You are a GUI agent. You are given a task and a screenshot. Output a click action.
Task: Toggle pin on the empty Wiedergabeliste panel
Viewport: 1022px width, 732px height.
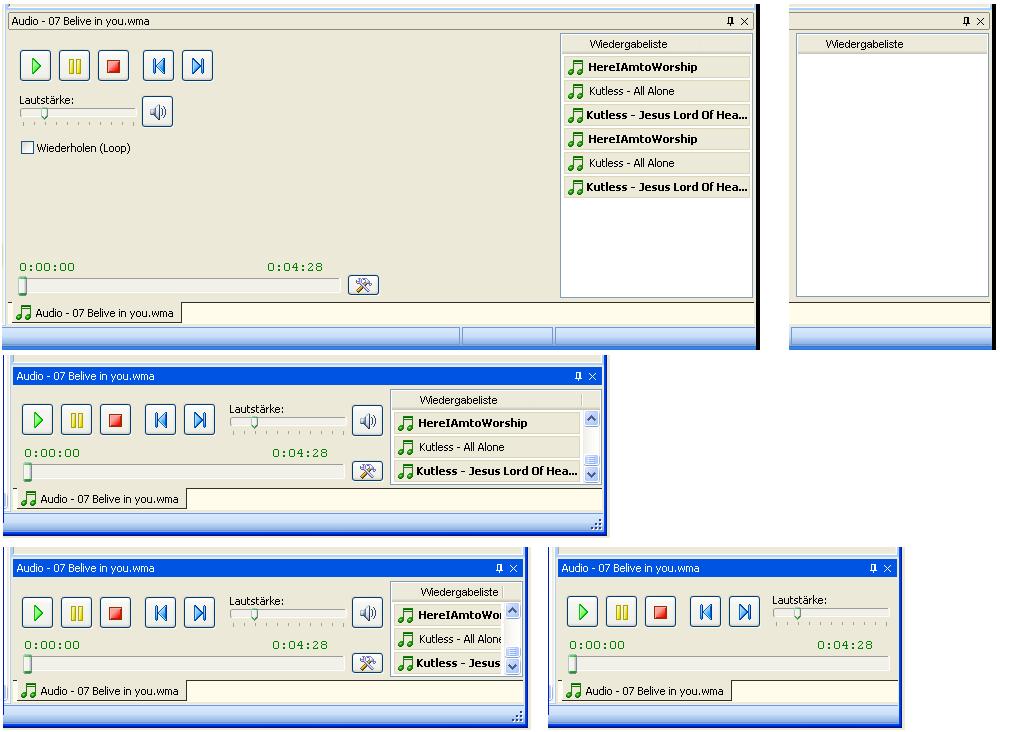tap(966, 22)
